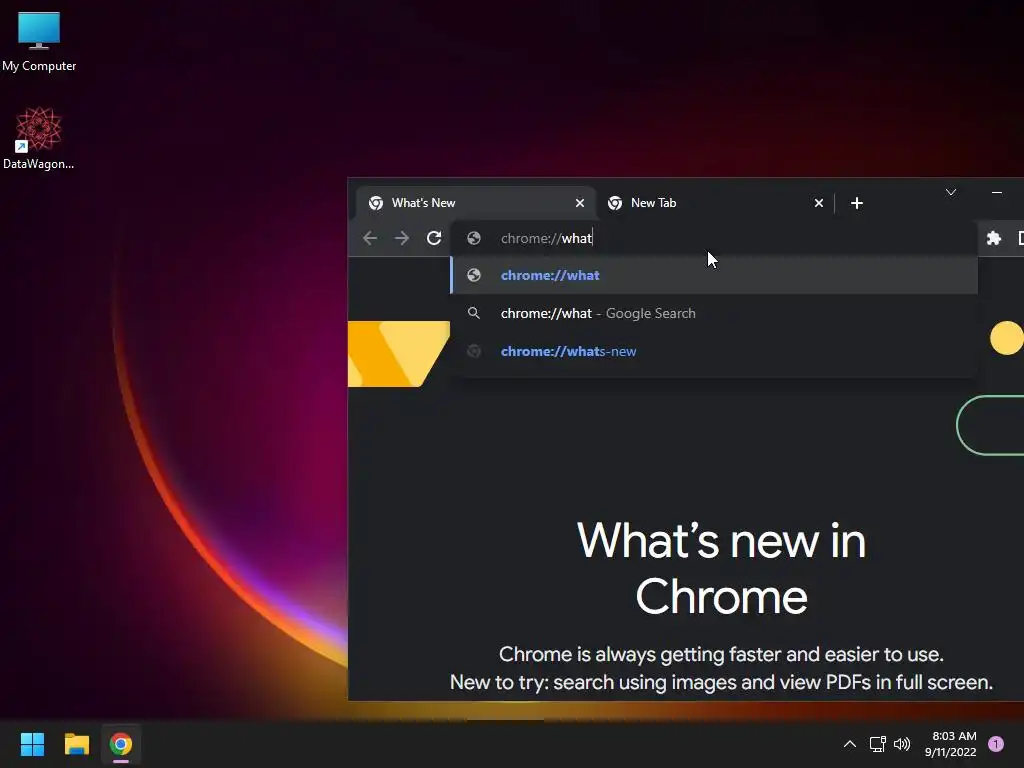
Task: Open the My Computer desktop icon
Action: coord(39,42)
